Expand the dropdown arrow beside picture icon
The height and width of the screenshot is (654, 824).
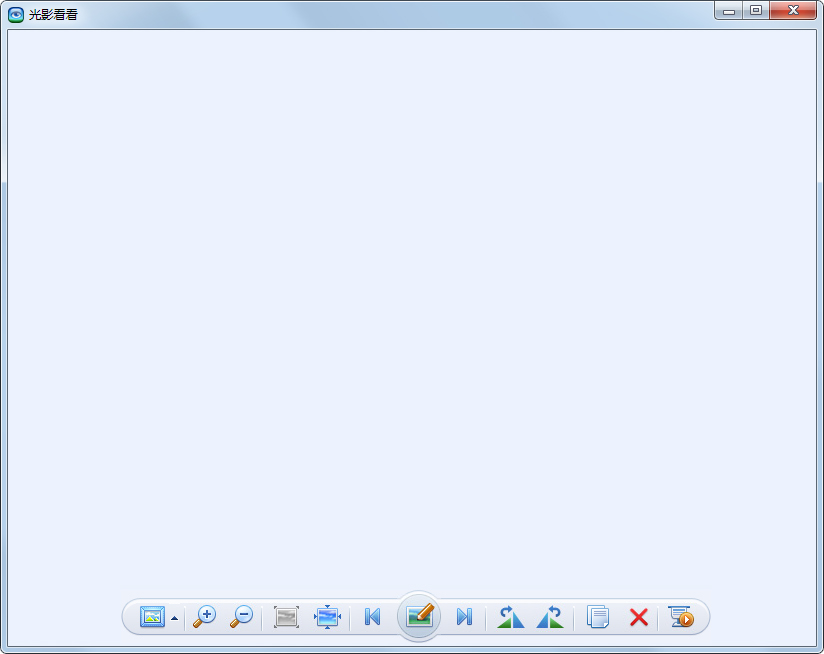tap(174, 618)
